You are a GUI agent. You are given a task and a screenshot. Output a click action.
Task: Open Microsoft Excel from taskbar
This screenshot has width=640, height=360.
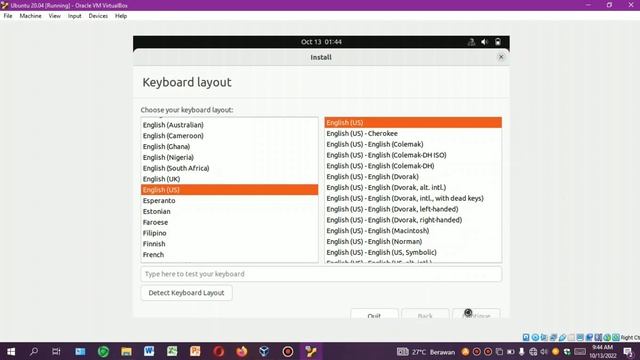[172, 351]
